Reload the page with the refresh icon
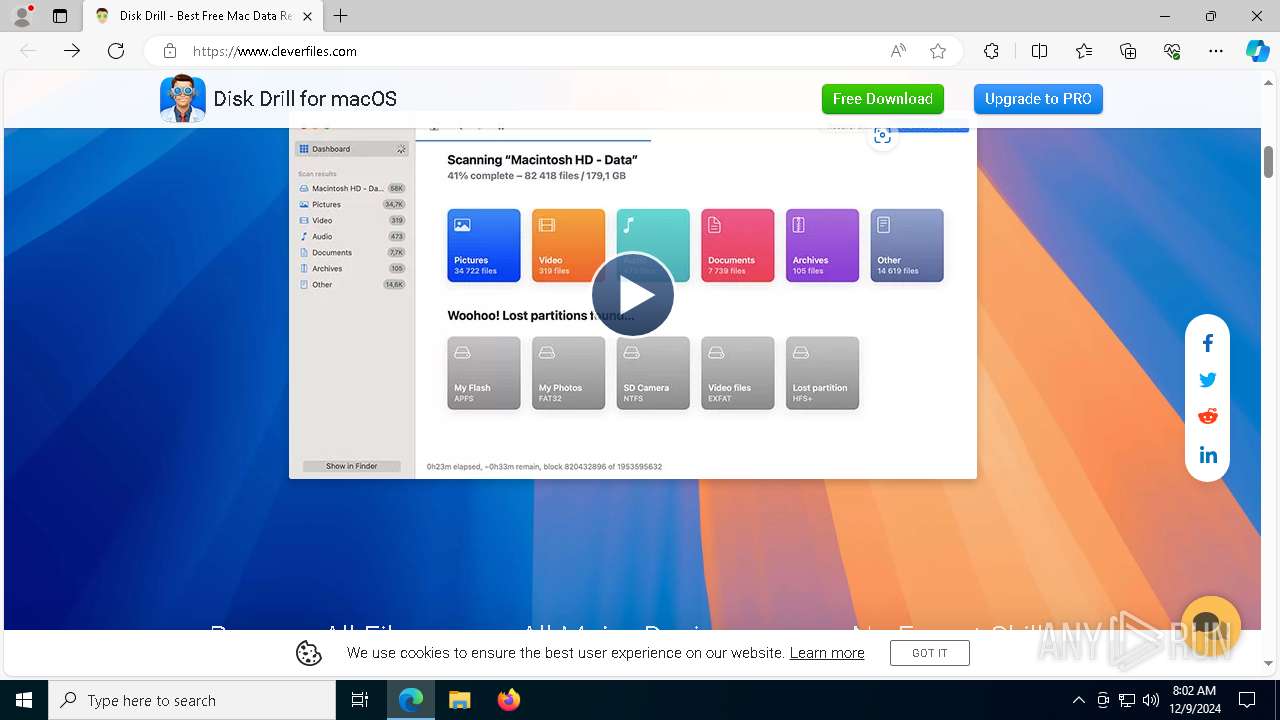Screen dimensions: 1280x720 (x=116, y=51)
